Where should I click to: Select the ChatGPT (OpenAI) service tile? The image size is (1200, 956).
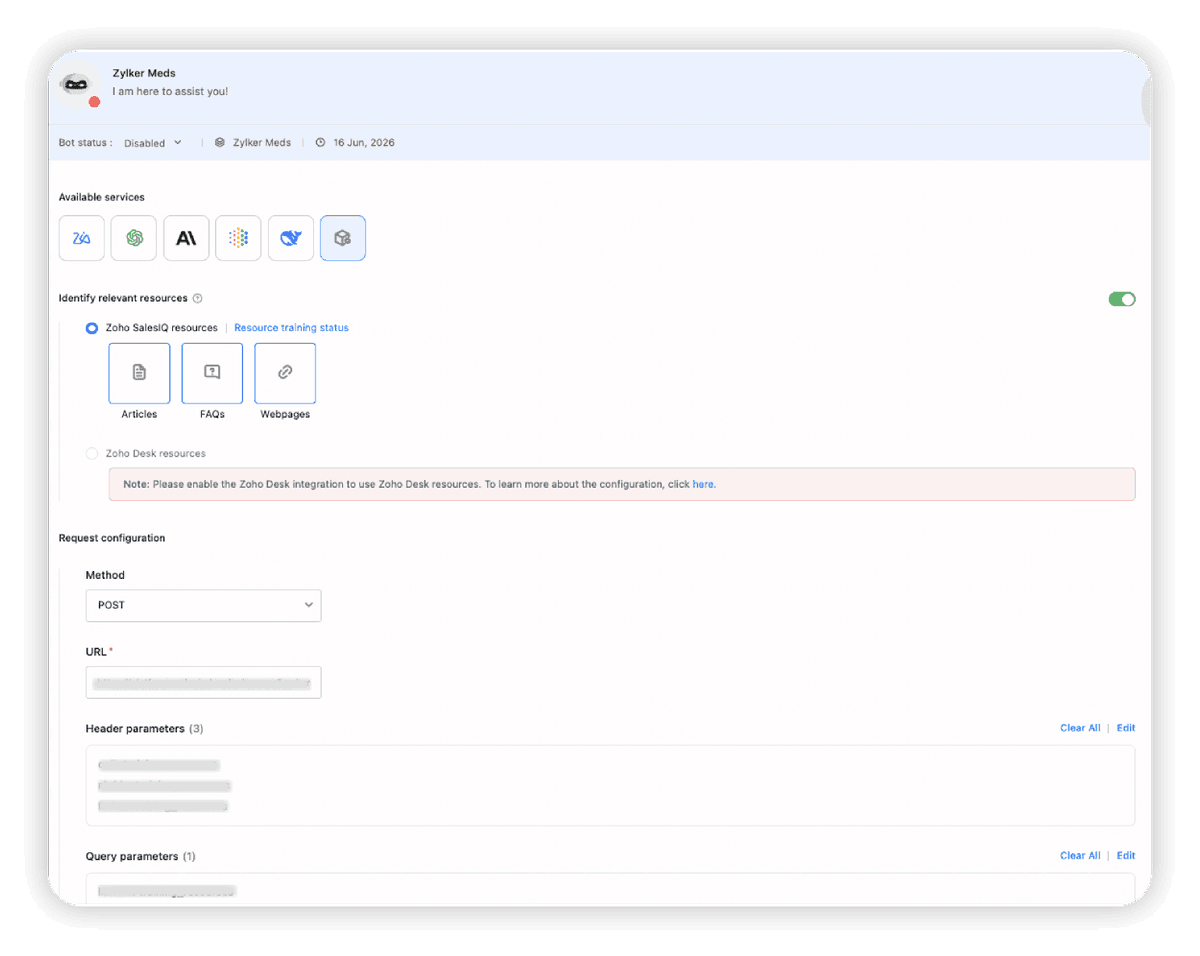[134, 238]
